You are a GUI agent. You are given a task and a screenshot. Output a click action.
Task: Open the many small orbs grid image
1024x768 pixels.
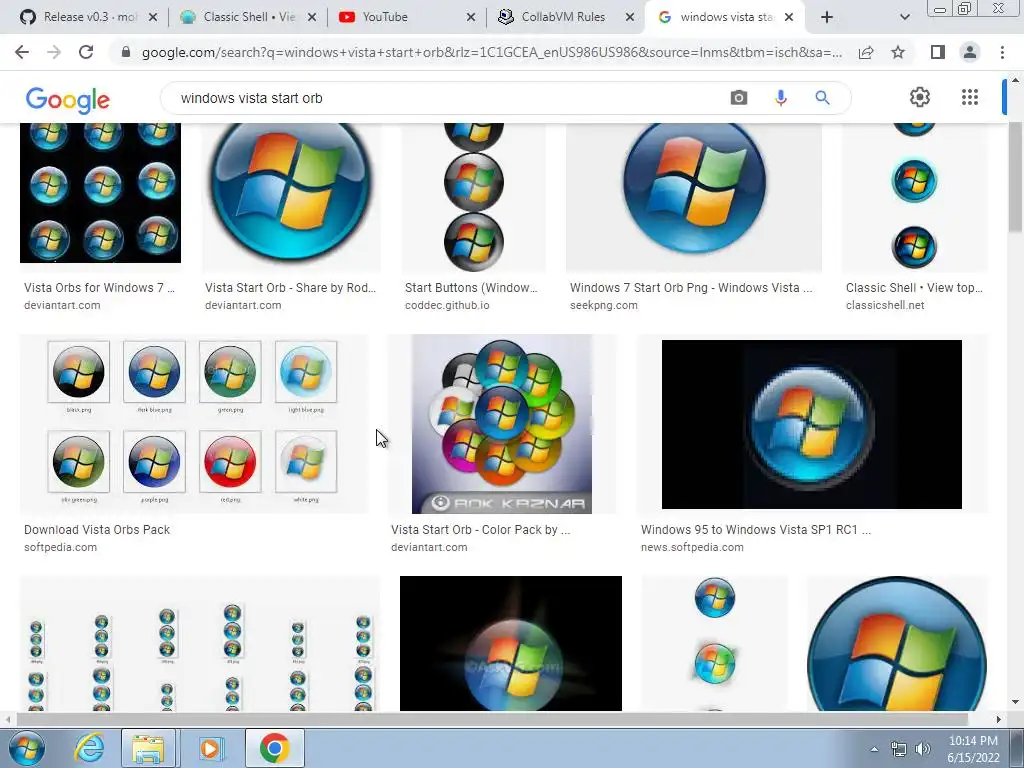tap(199, 643)
